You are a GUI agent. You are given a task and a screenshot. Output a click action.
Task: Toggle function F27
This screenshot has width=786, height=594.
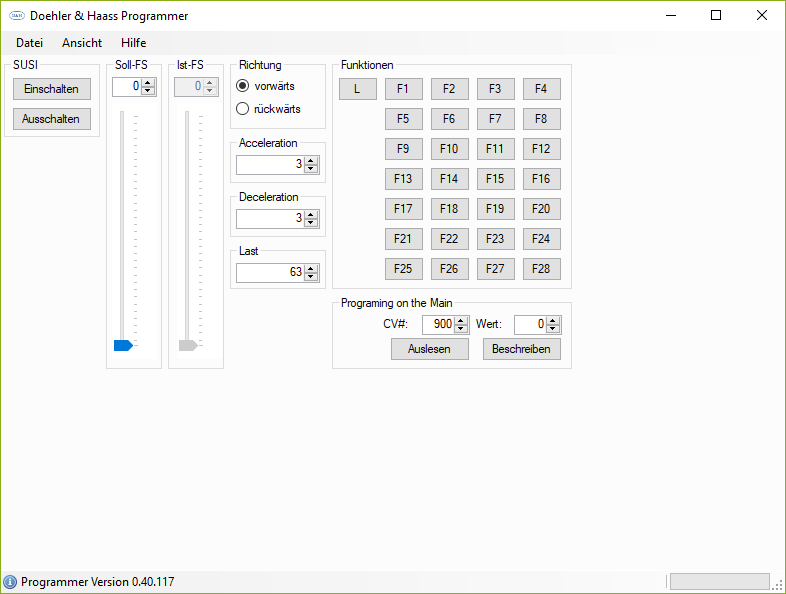pyautogui.click(x=496, y=269)
